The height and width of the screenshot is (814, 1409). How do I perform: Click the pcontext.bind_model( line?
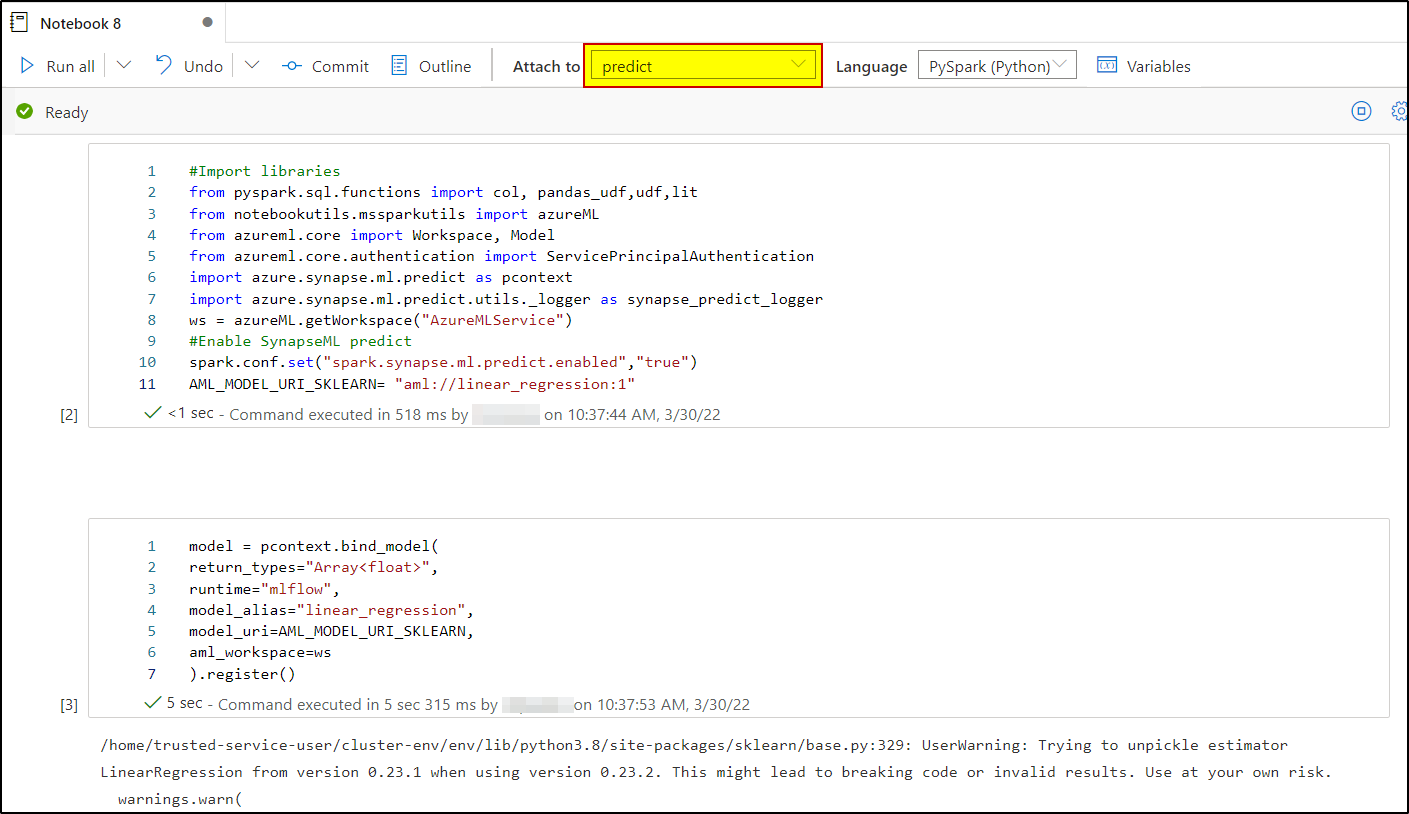coord(313,546)
